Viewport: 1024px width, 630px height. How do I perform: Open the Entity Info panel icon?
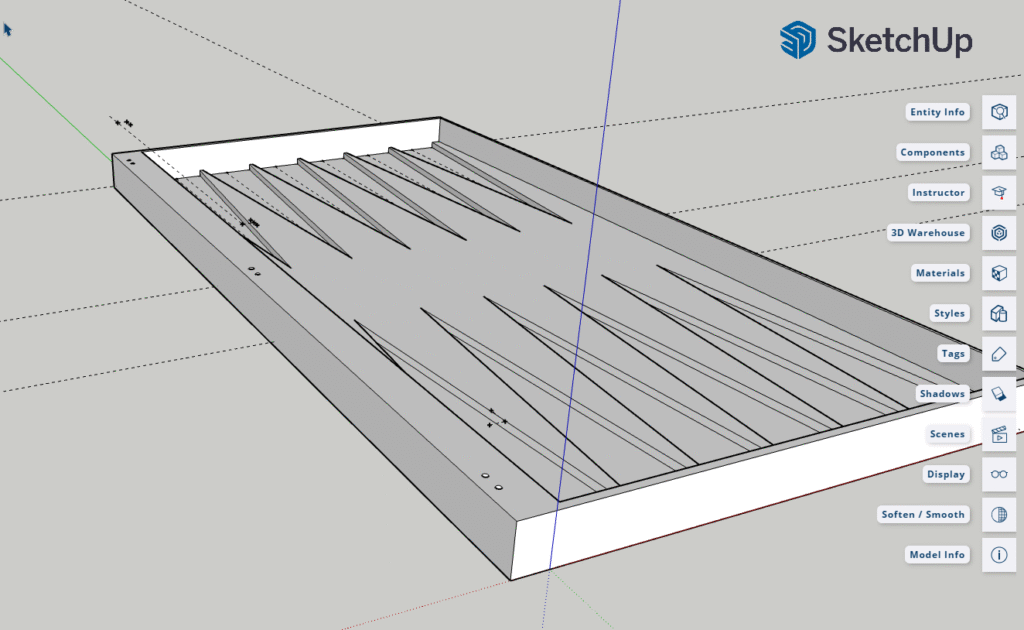(x=998, y=112)
